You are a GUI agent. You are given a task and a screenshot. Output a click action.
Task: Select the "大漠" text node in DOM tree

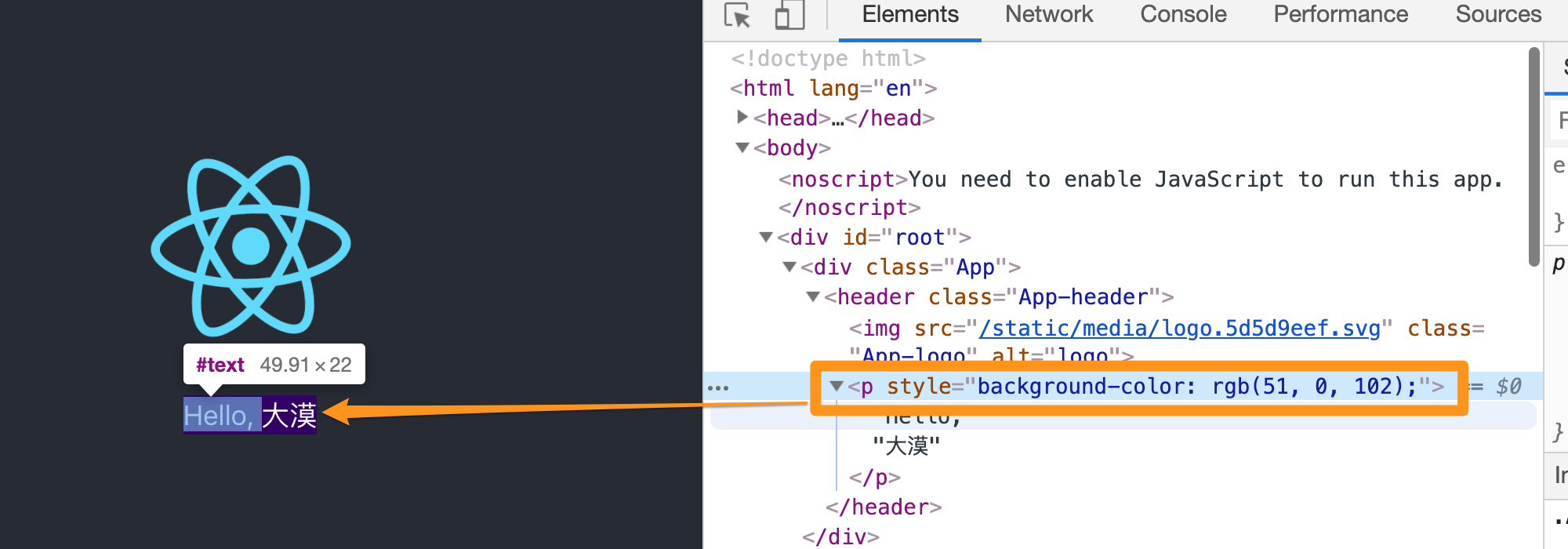(906, 446)
